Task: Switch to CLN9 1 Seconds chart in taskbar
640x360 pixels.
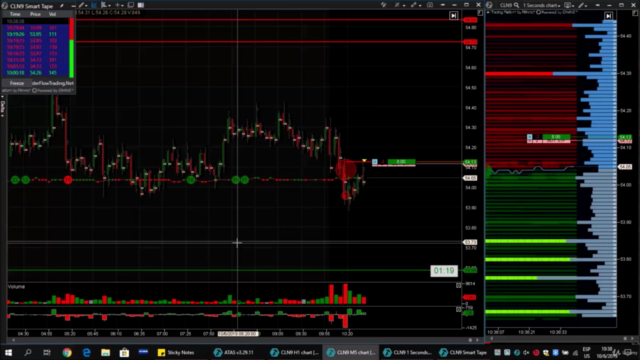Action: [x=407, y=352]
